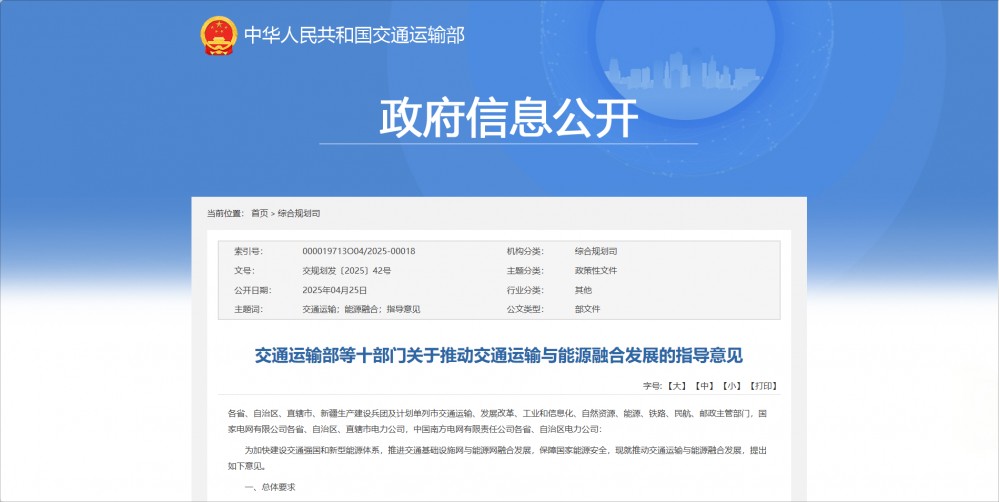Click the 主题词 field label
999x502 pixels.
tap(248, 310)
